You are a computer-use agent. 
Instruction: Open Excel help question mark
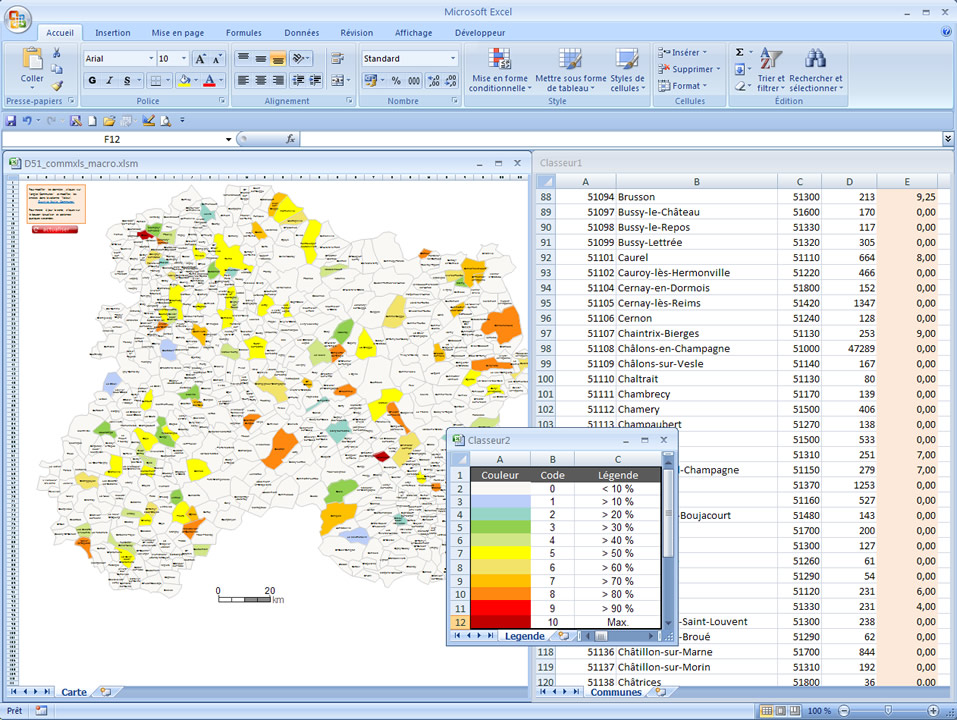pyautogui.click(x=947, y=32)
